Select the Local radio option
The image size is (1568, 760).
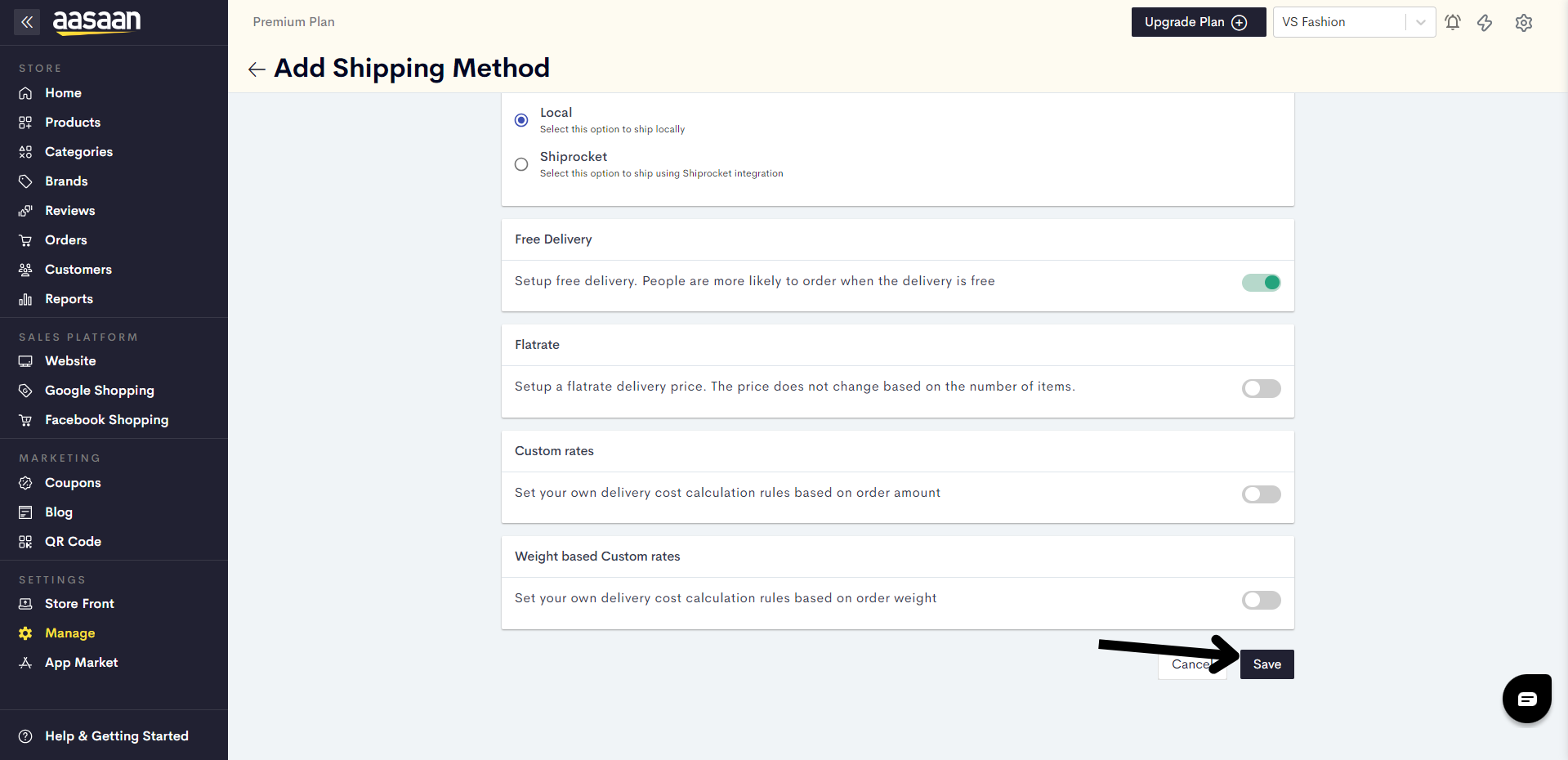[521, 120]
